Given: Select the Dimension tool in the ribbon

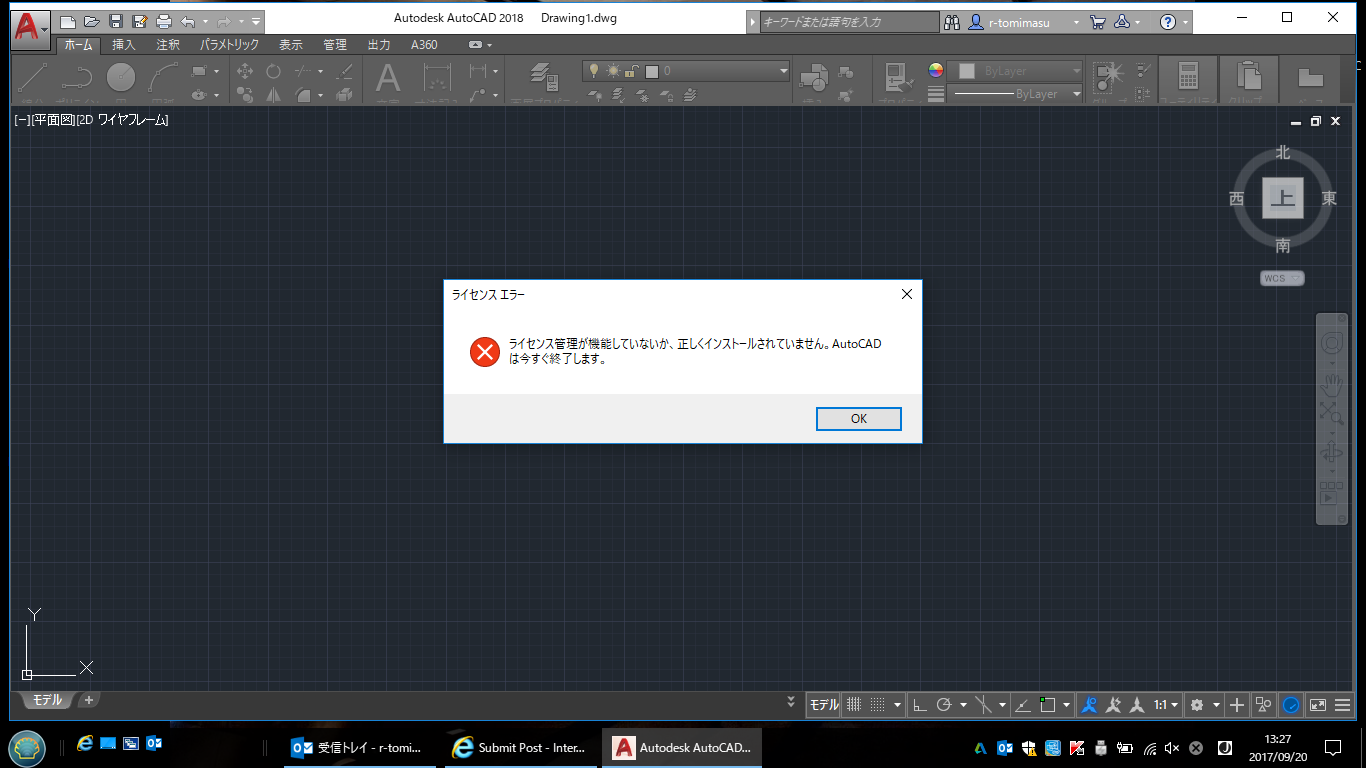Looking at the screenshot, I should coord(437,79).
